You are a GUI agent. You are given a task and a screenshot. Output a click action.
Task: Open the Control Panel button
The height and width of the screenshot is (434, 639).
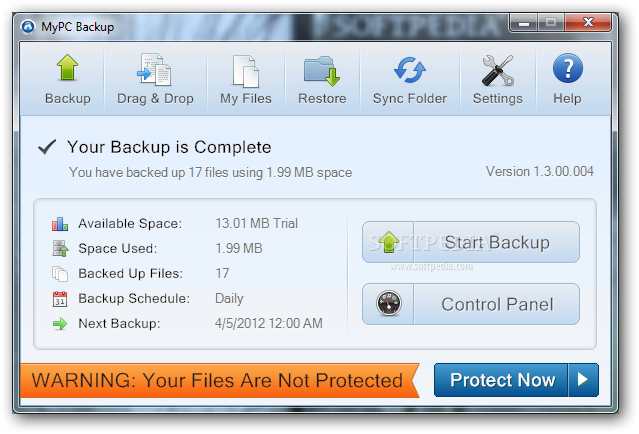470,304
